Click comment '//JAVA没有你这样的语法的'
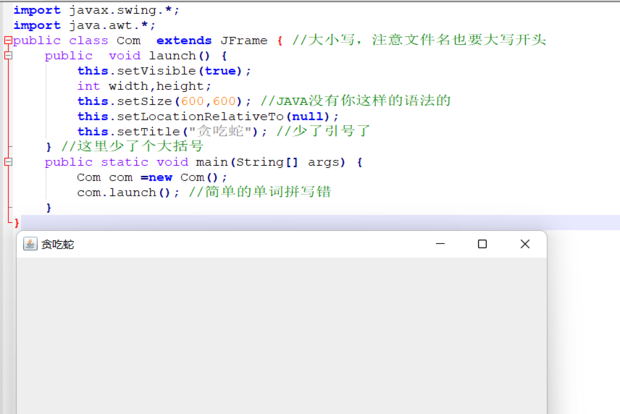This screenshot has height=414, width=620. tap(355, 101)
